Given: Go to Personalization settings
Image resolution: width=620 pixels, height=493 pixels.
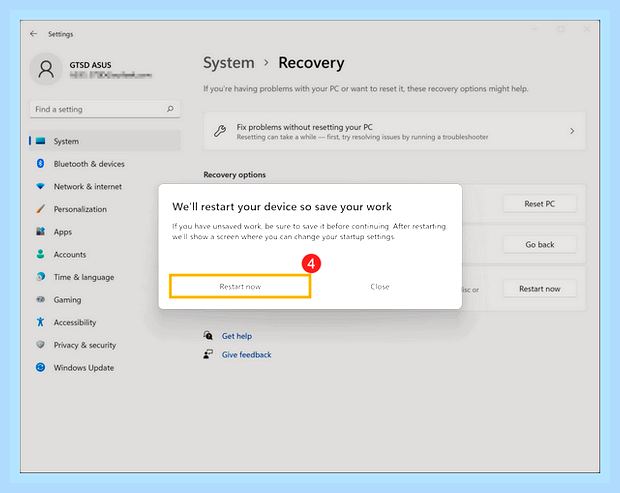Looking at the screenshot, I should tap(80, 209).
